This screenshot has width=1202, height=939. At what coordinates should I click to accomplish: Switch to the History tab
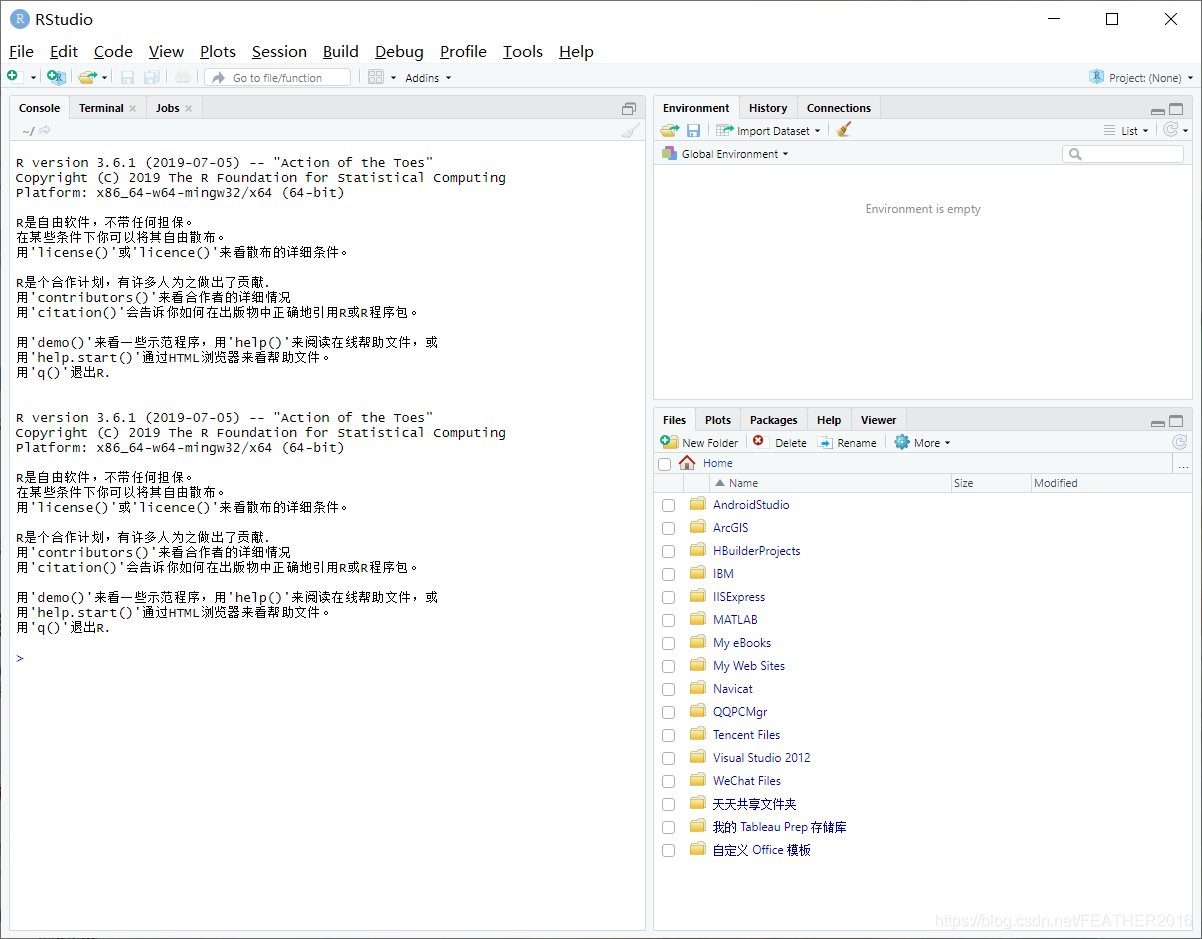[x=768, y=108]
